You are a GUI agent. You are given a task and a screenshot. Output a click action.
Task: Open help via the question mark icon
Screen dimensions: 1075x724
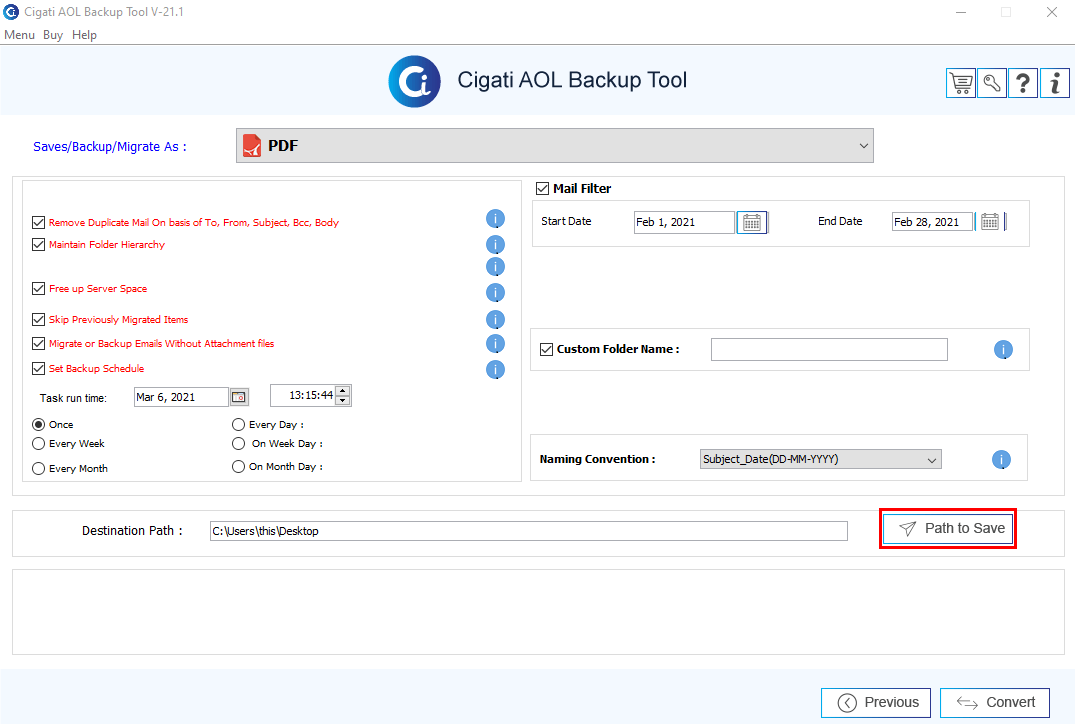(1023, 84)
